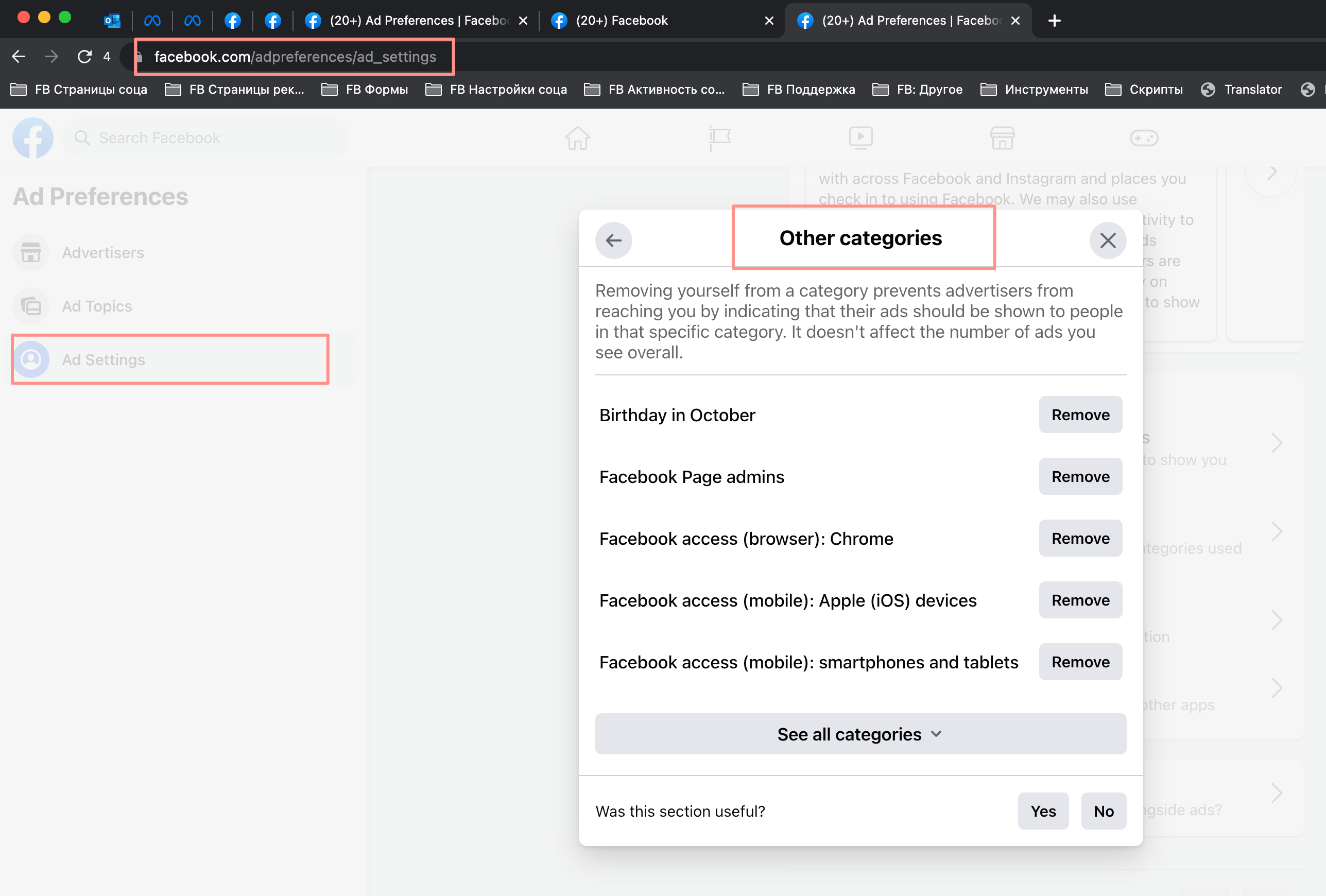Expand the 'categories used' row chevron
Viewport: 1326px width, 896px height.
click(1277, 531)
